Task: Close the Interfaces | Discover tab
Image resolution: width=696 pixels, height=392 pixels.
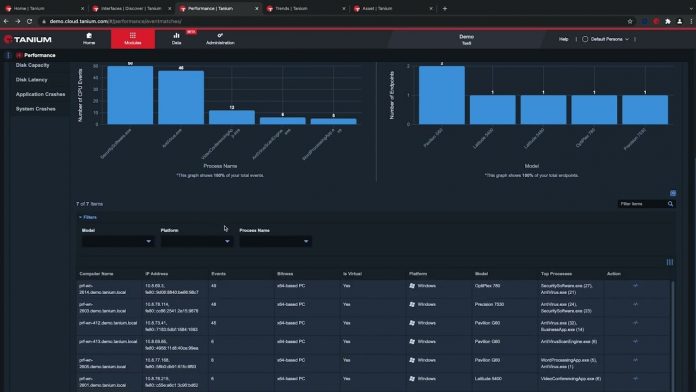Action: tap(170, 8)
